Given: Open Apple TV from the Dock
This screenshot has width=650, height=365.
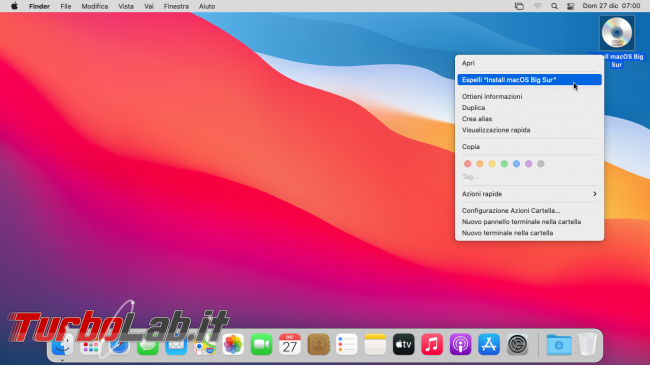Looking at the screenshot, I should 403,345.
